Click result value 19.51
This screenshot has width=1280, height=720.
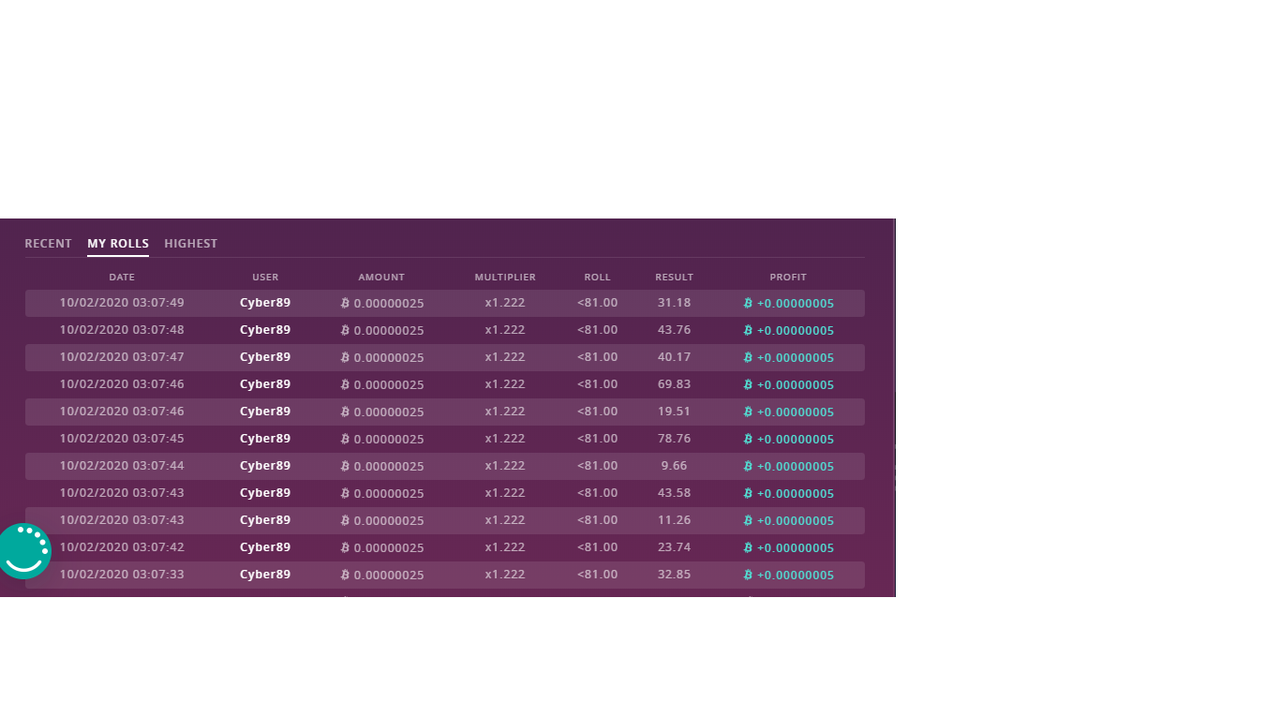click(674, 411)
